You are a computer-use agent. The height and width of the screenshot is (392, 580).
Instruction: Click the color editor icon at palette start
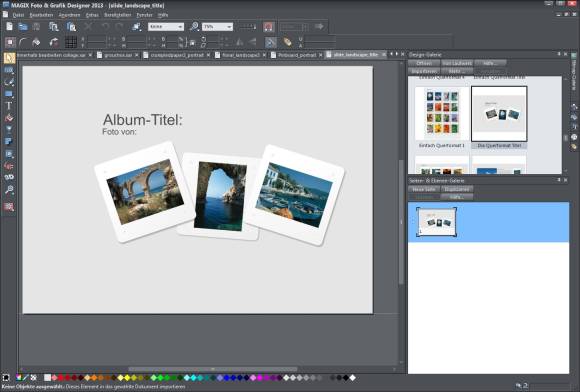click(x=19, y=378)
